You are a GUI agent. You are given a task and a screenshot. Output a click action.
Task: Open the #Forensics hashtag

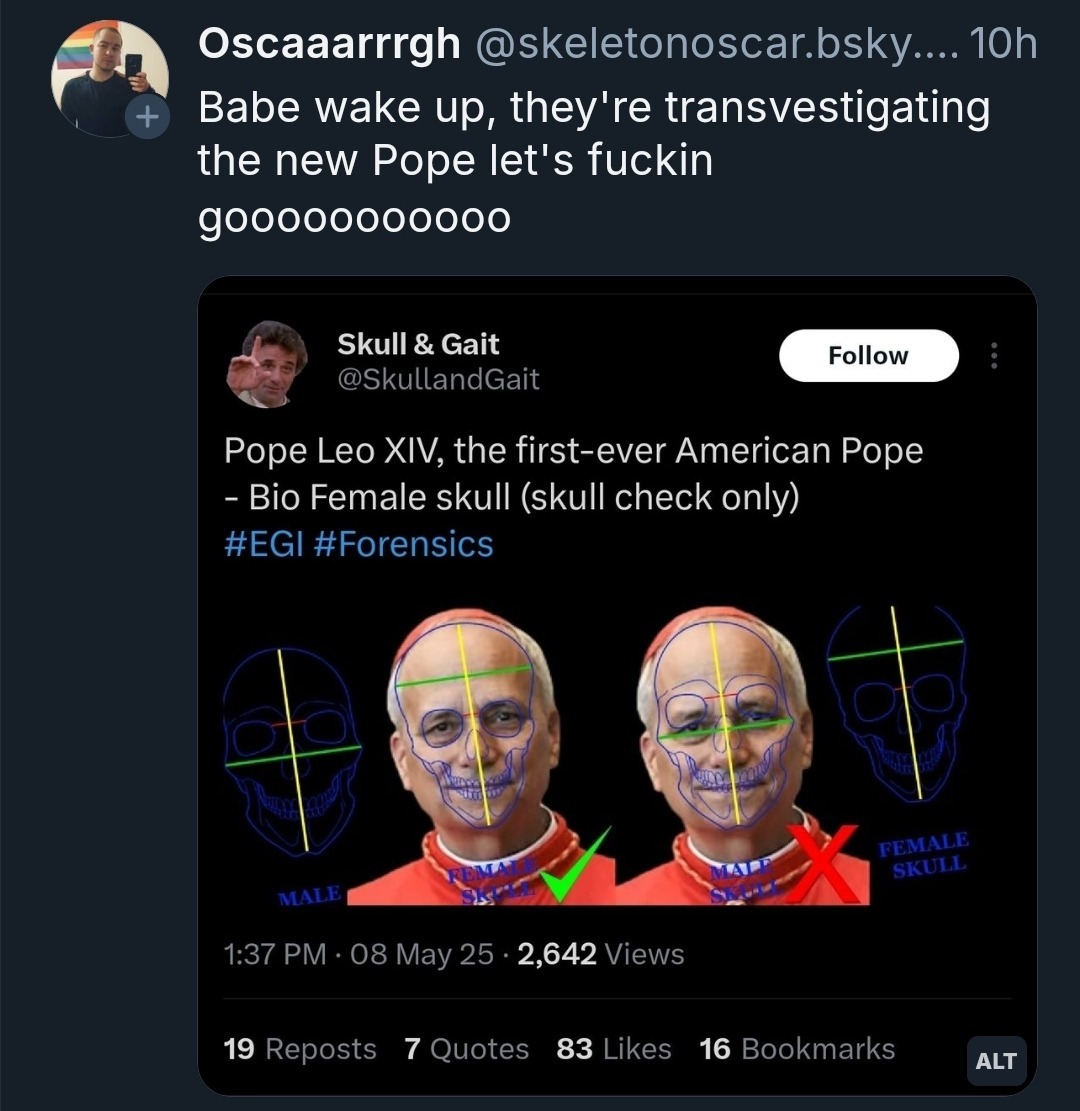click(x=403, y=544)
